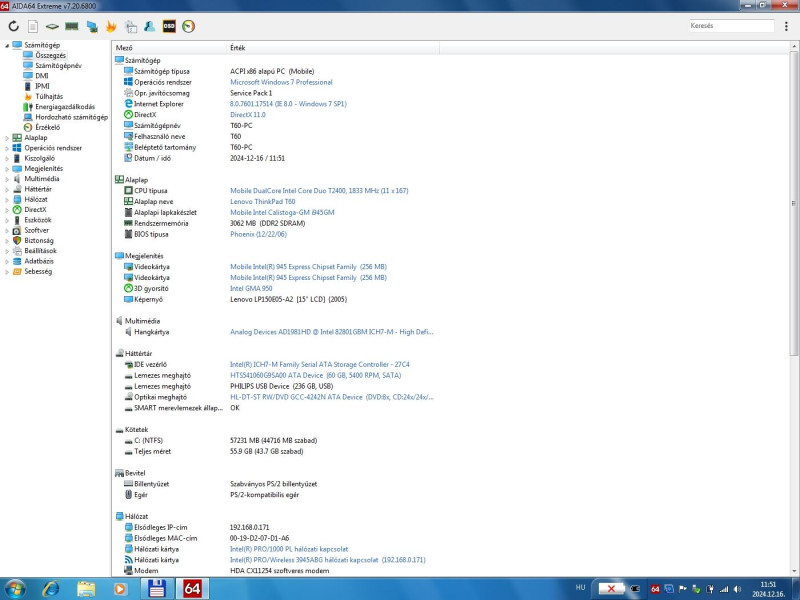Click the green memory module toolbar icon
800x600 pixels.
pos(72,26)
